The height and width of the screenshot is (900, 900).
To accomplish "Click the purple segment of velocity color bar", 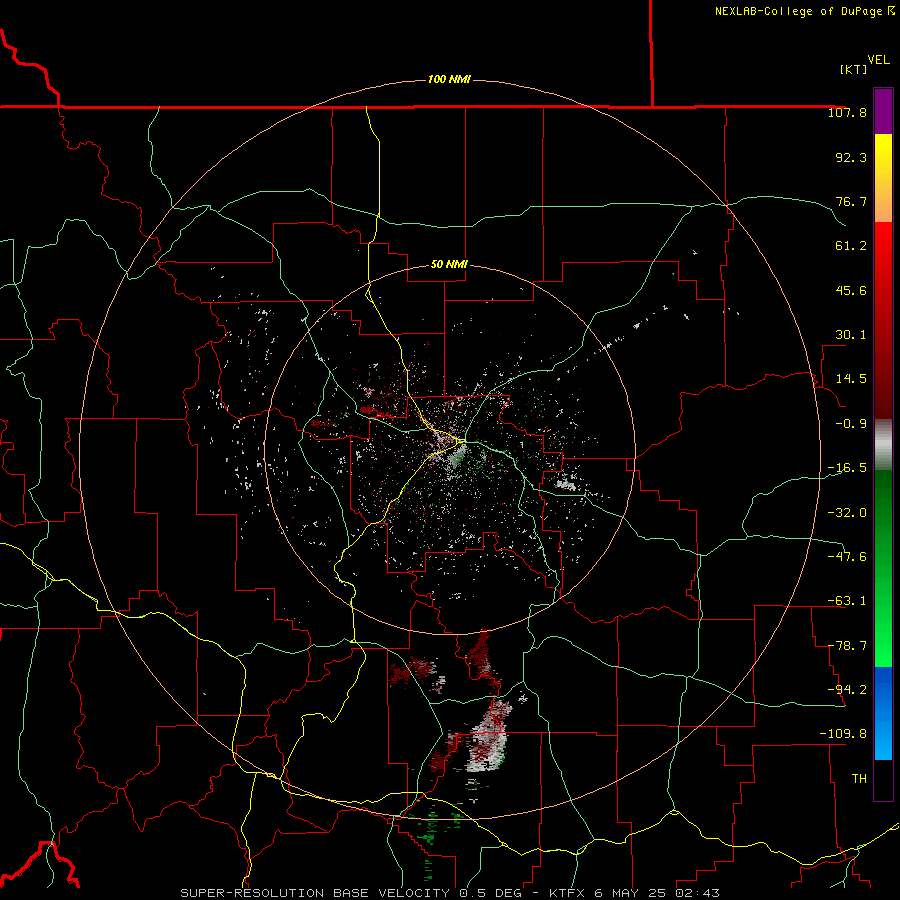I will (x=883, y=111).
